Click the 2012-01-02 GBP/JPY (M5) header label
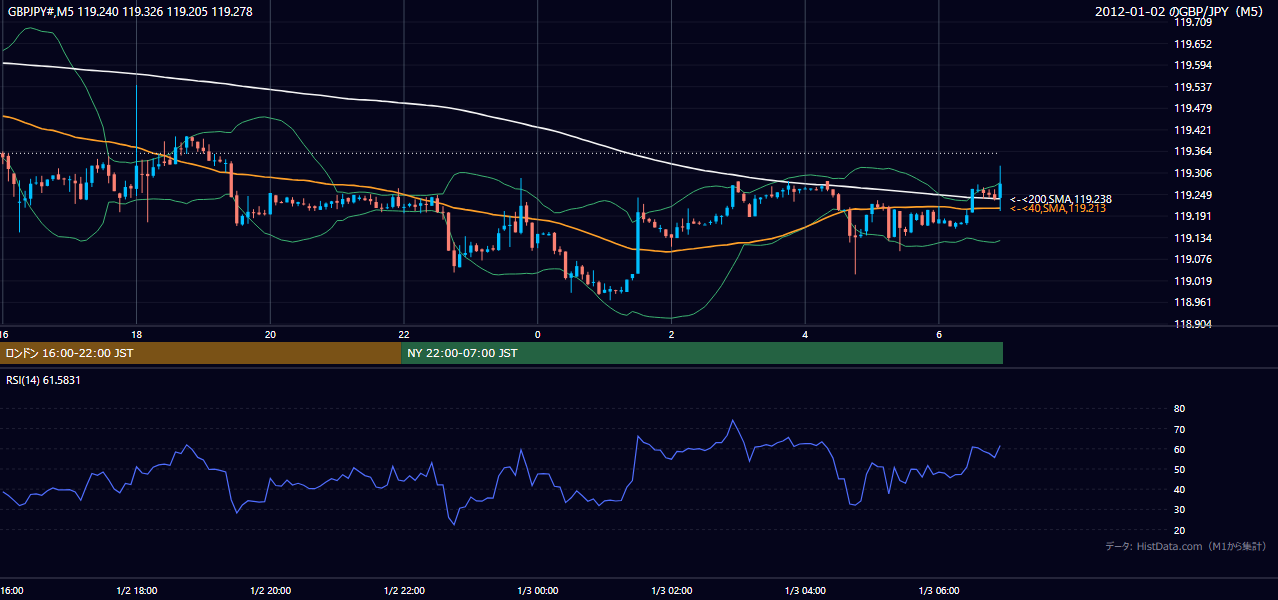Image resolution: width=1278 pixels, height=600 pixels. point(1181,11)
